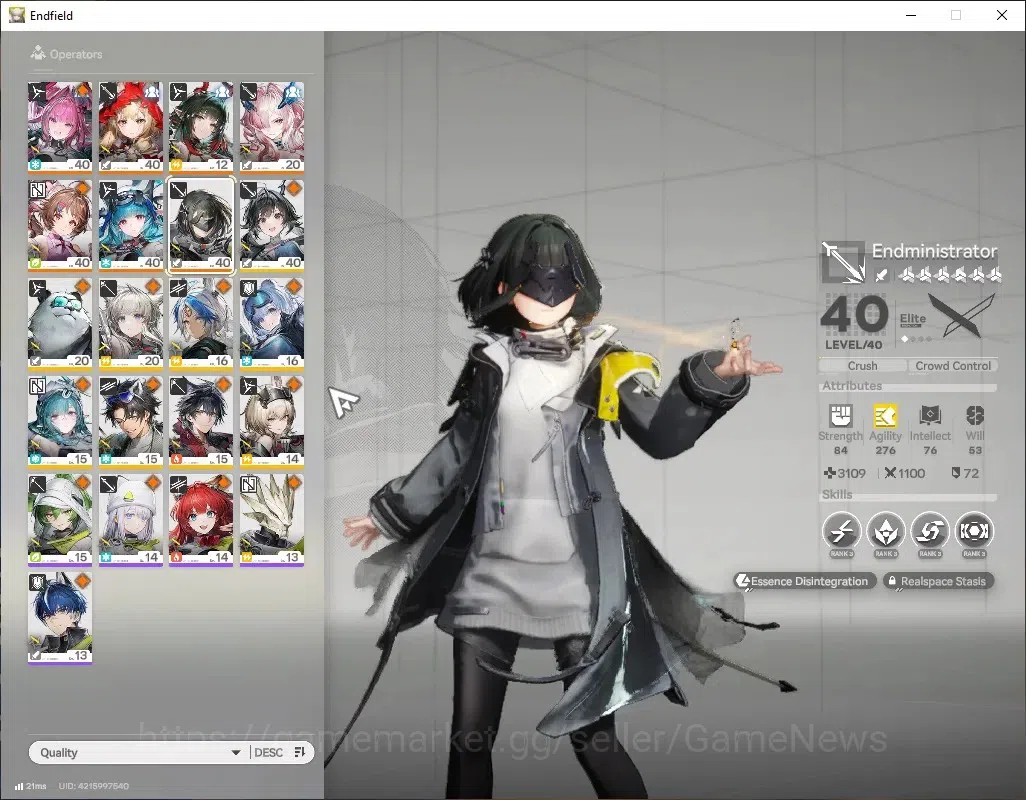Select blonde horned operator card level 14
This screenshot has height=800, width=1026.
click(x=272, y=421)
